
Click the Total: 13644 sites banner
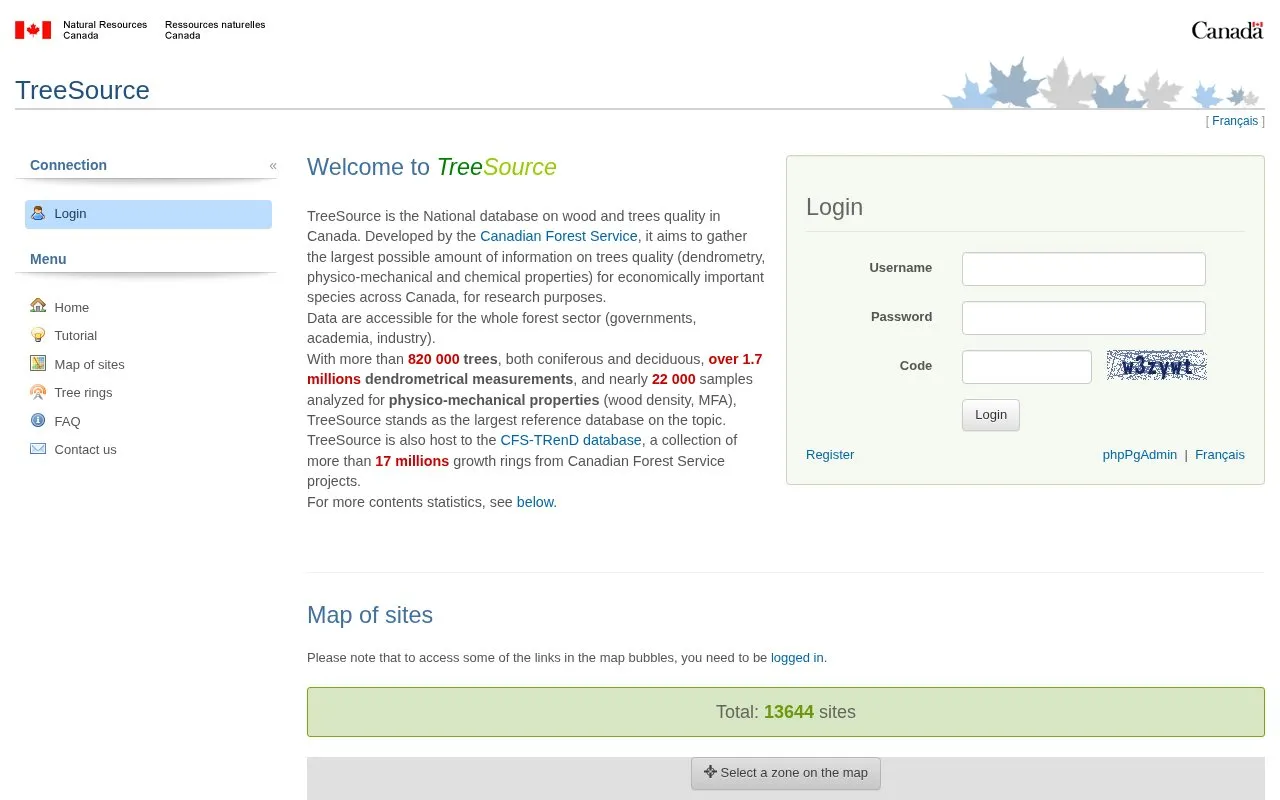[786, 712]
